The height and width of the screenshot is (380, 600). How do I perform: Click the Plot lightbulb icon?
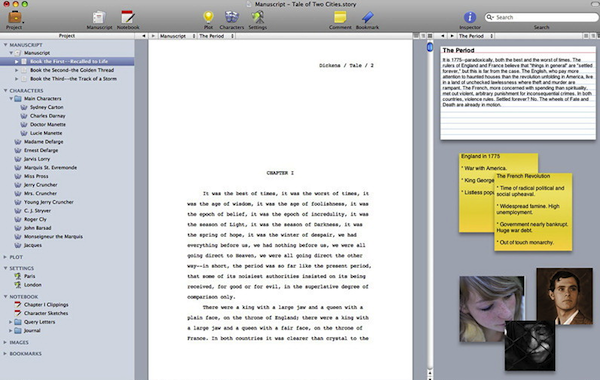point(208,17)
